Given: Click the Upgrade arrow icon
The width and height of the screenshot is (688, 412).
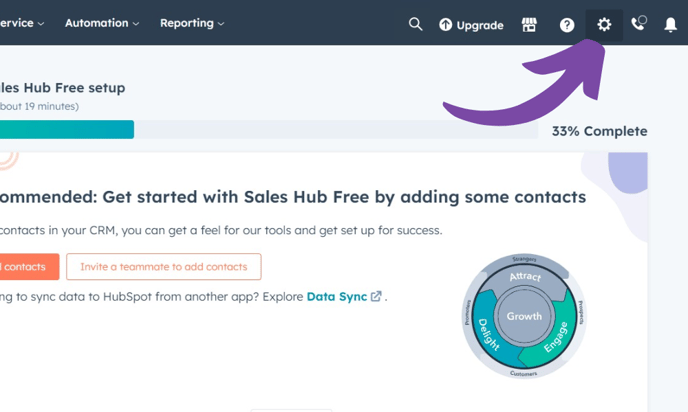Looking at the screenshot, I should click(446, 25).
